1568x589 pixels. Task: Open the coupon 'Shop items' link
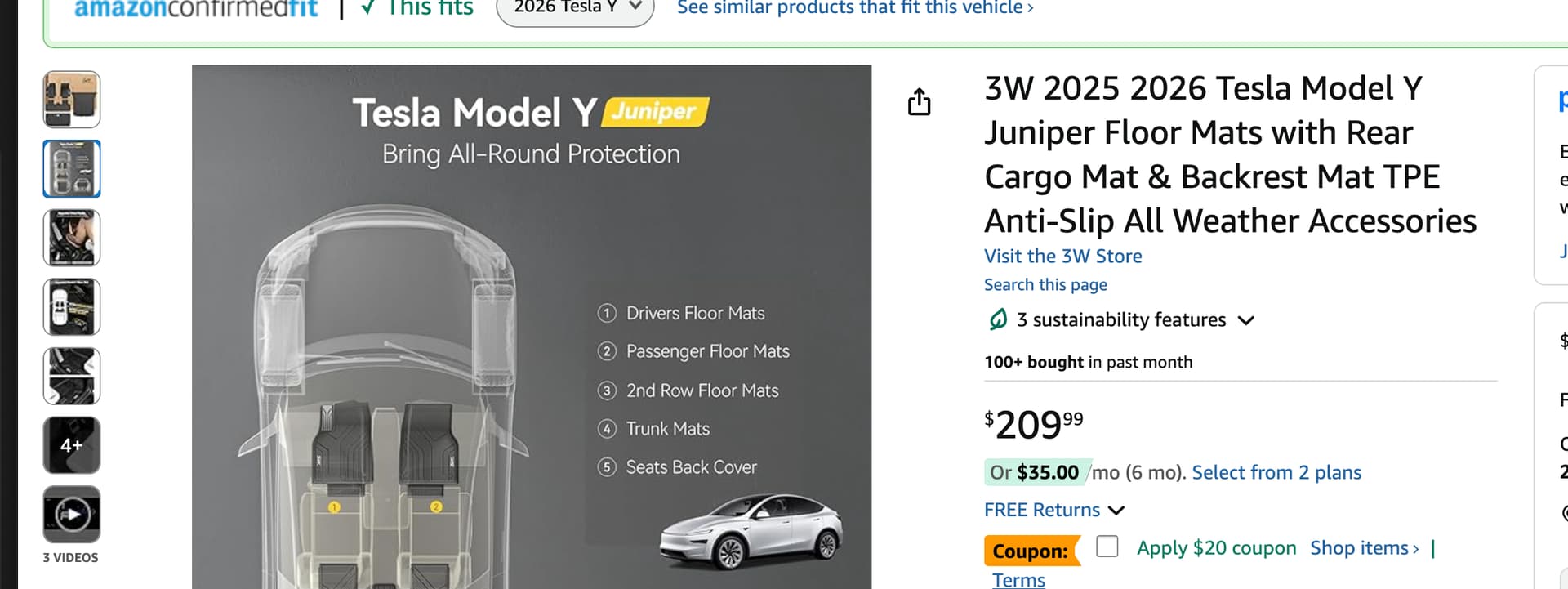click(x=1364, y=548)
